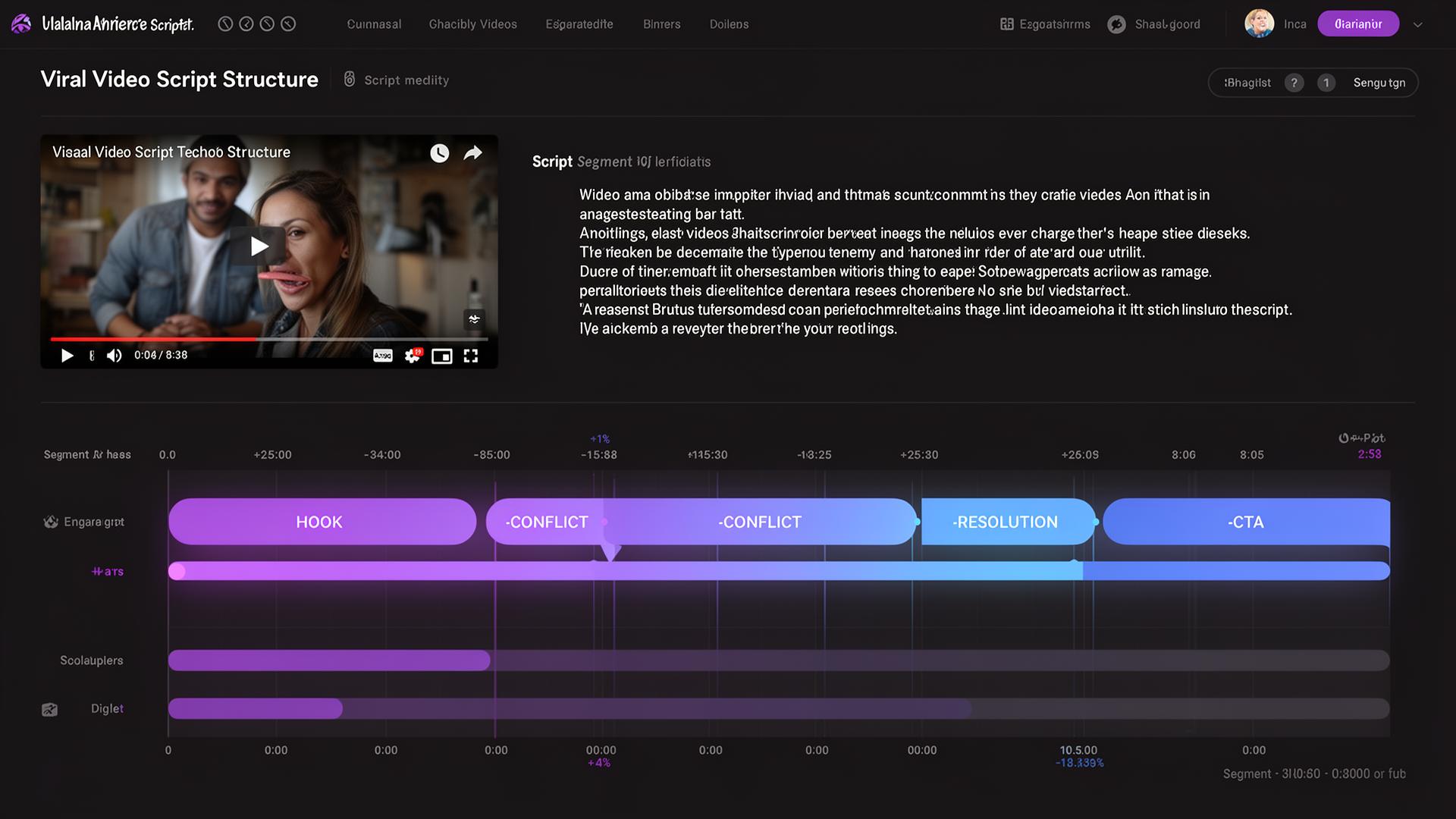Open the Ghacibly Videos menu
The image size is (1456, 819).
[x=472, y=24]
